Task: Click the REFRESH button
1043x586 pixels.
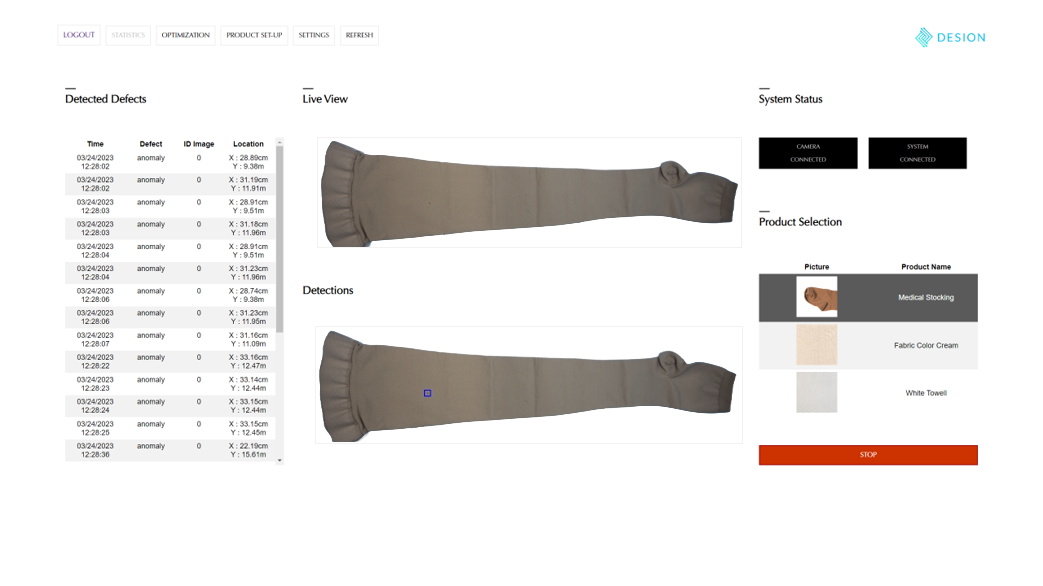Action: (x=359, y=35)
